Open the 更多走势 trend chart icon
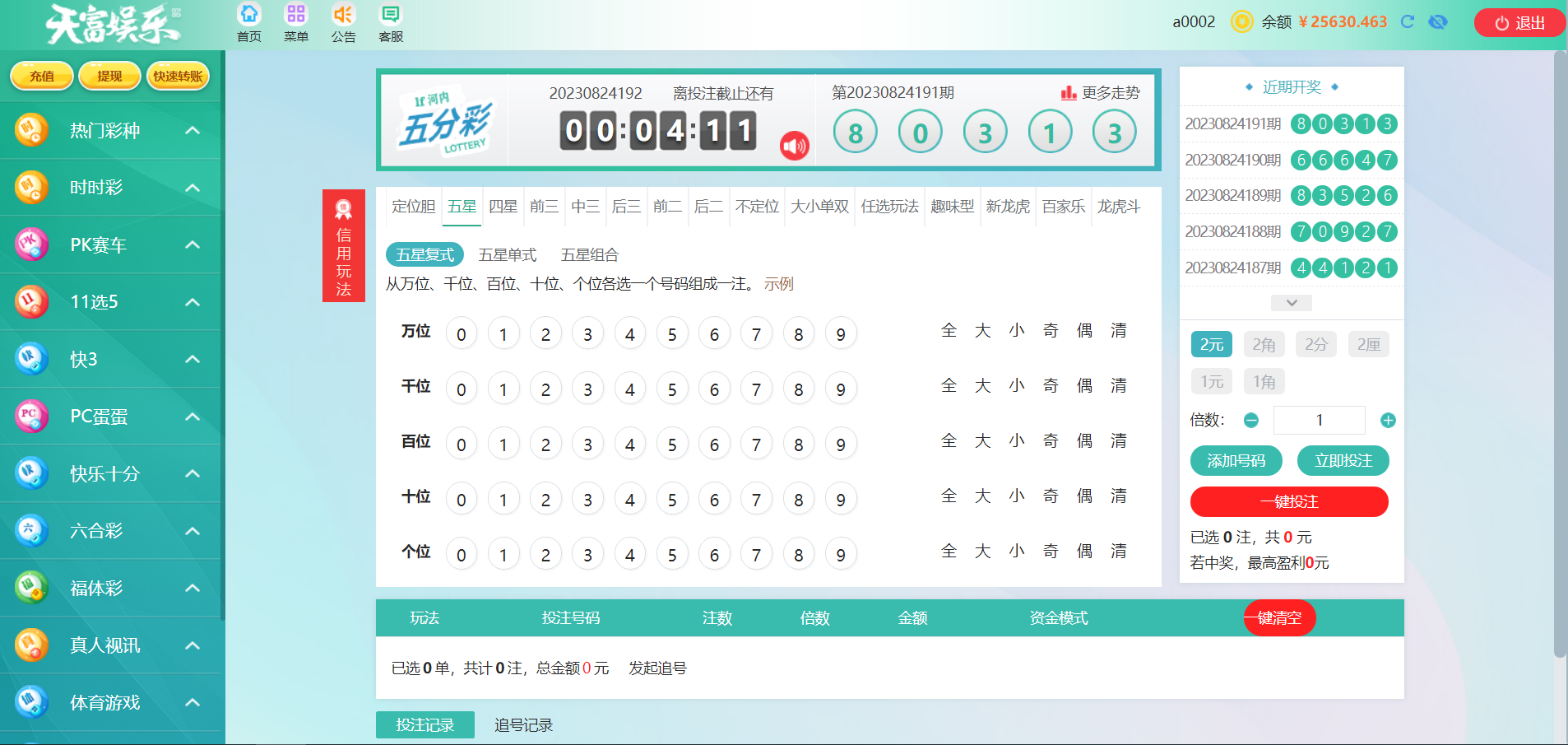The image size is (1568, 745). (x=1069, y=93)
